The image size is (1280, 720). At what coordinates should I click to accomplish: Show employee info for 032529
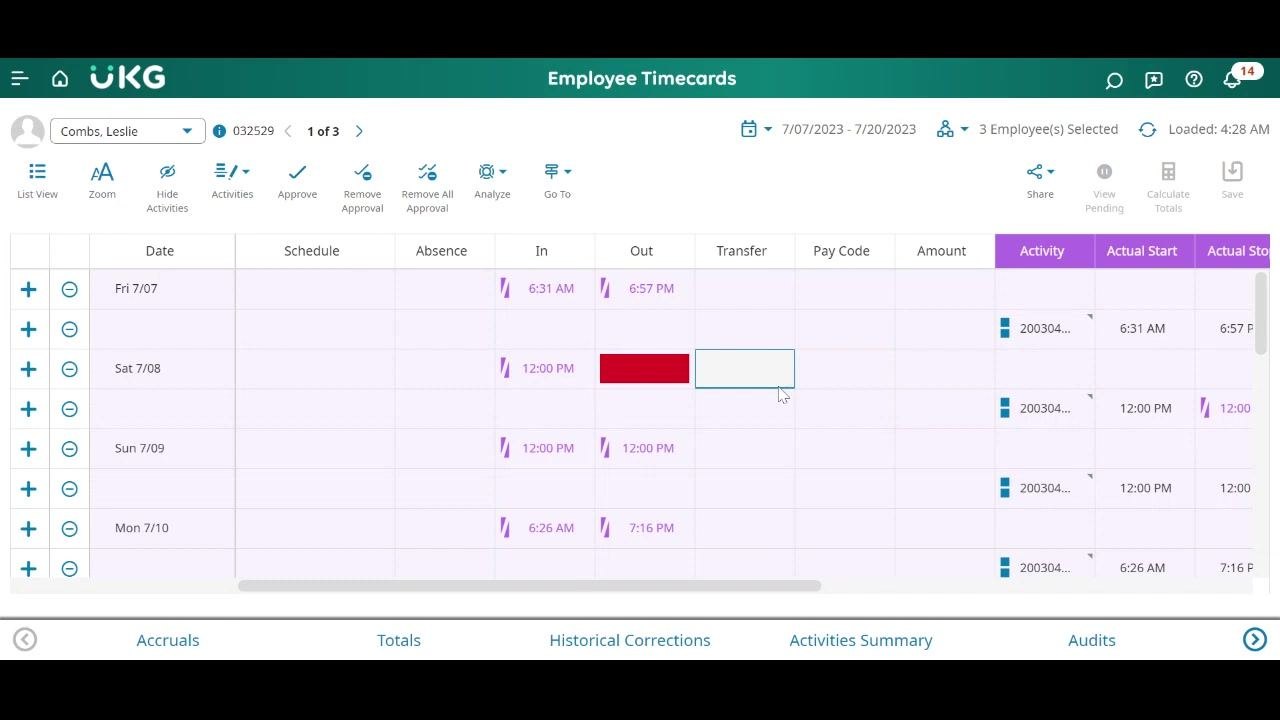[220, 131]
